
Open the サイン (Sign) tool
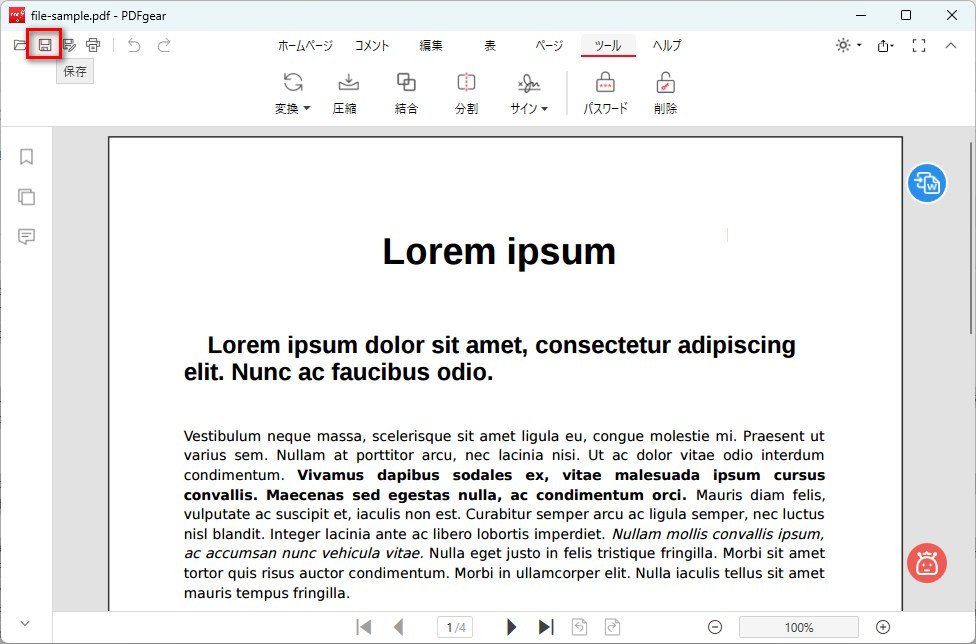coord(528,92)
